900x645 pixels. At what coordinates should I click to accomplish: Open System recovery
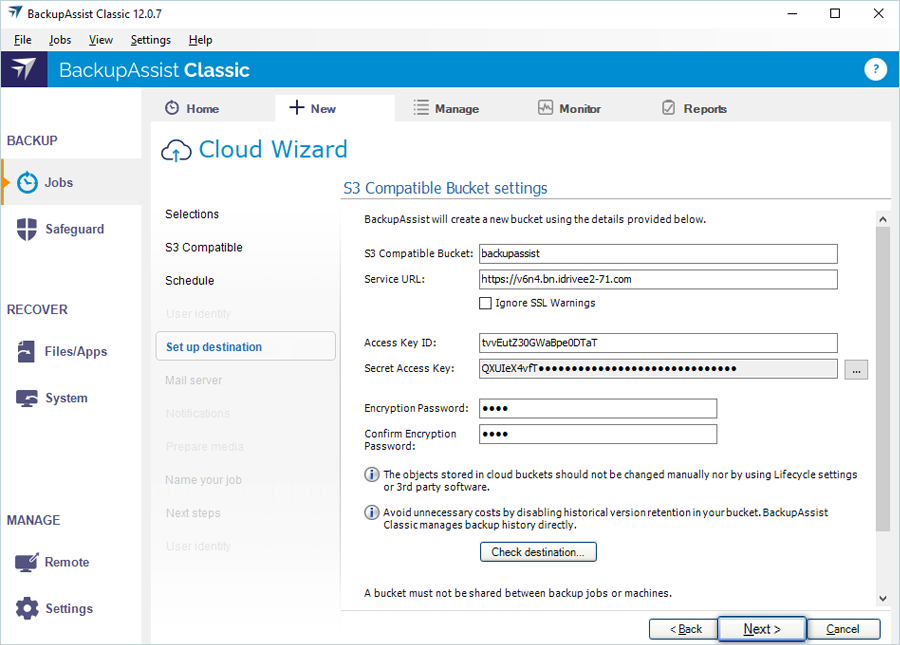point(53,398)
